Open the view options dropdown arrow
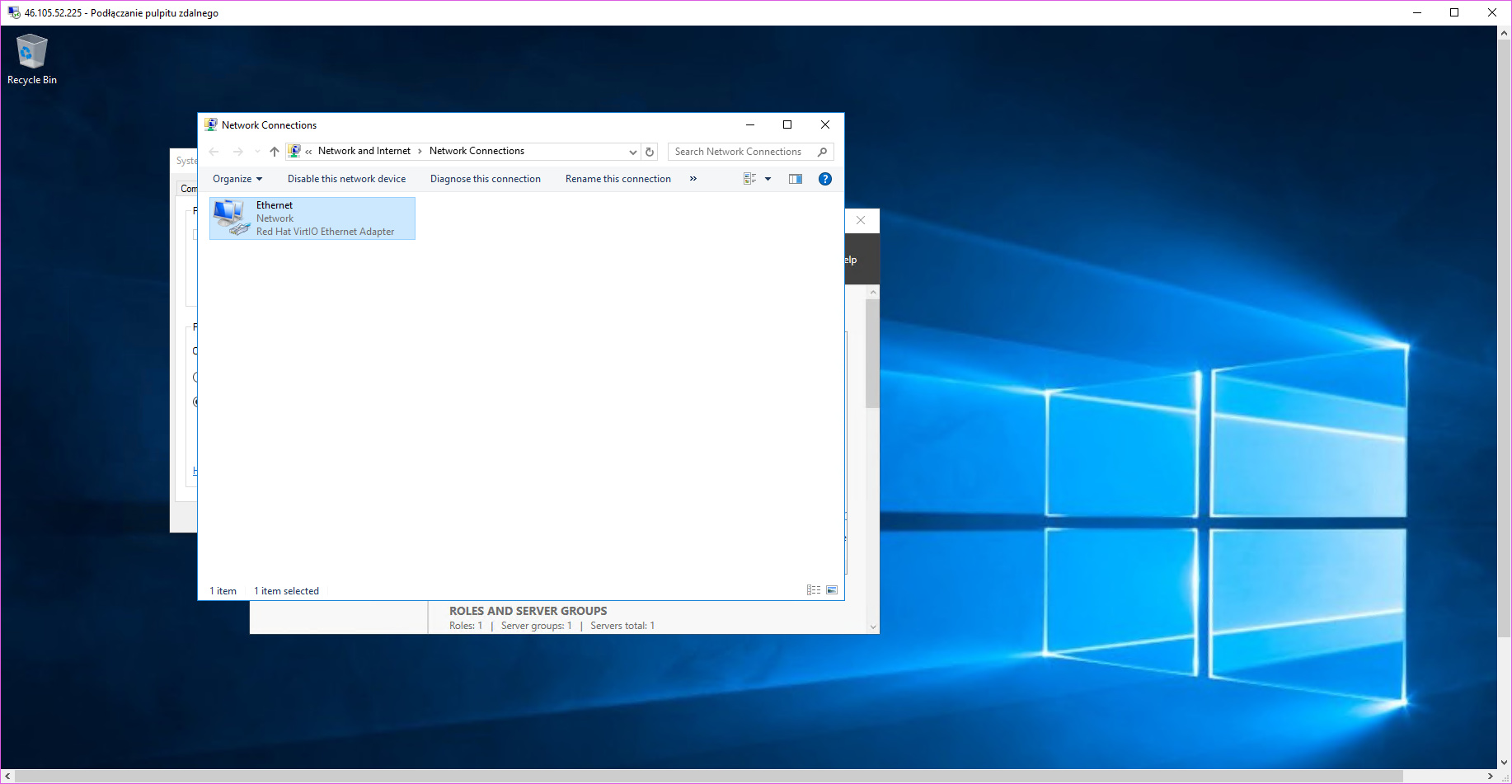Screen dimensions: 1512x784 [768, 179]
